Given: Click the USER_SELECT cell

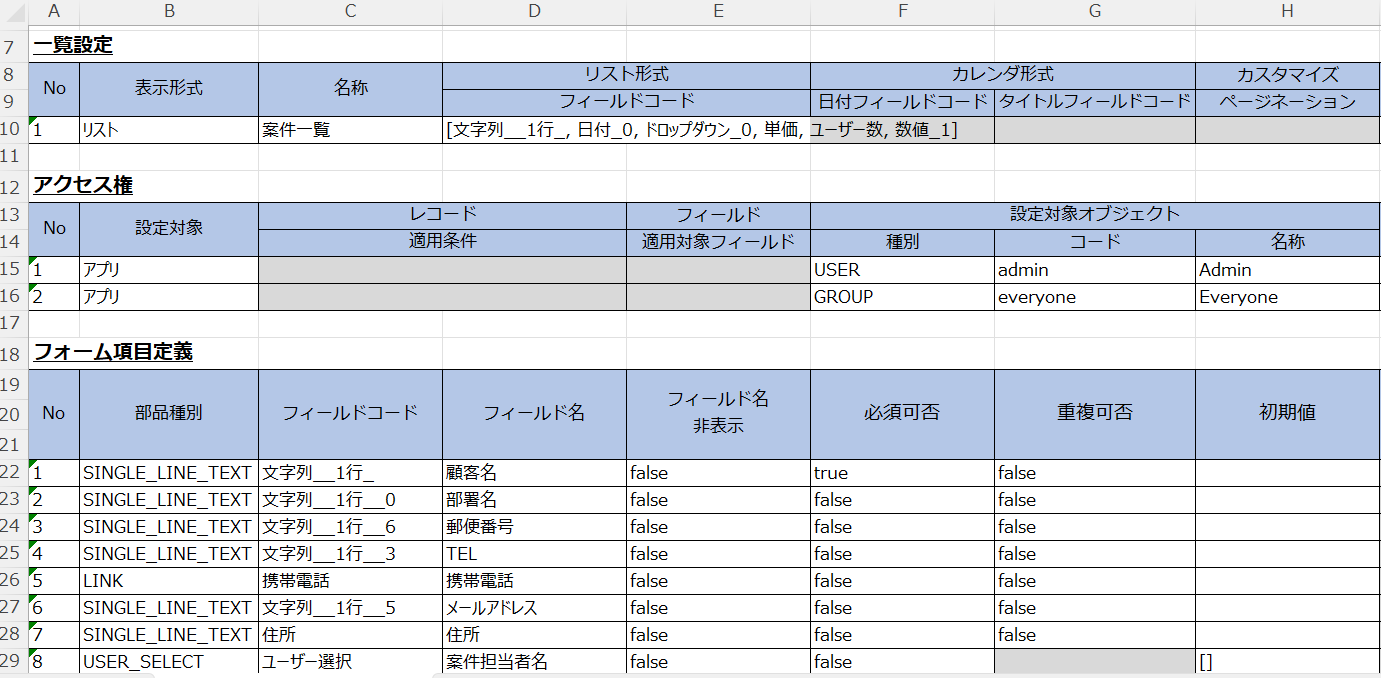Looking at the screenshot, I should [169, 662].
